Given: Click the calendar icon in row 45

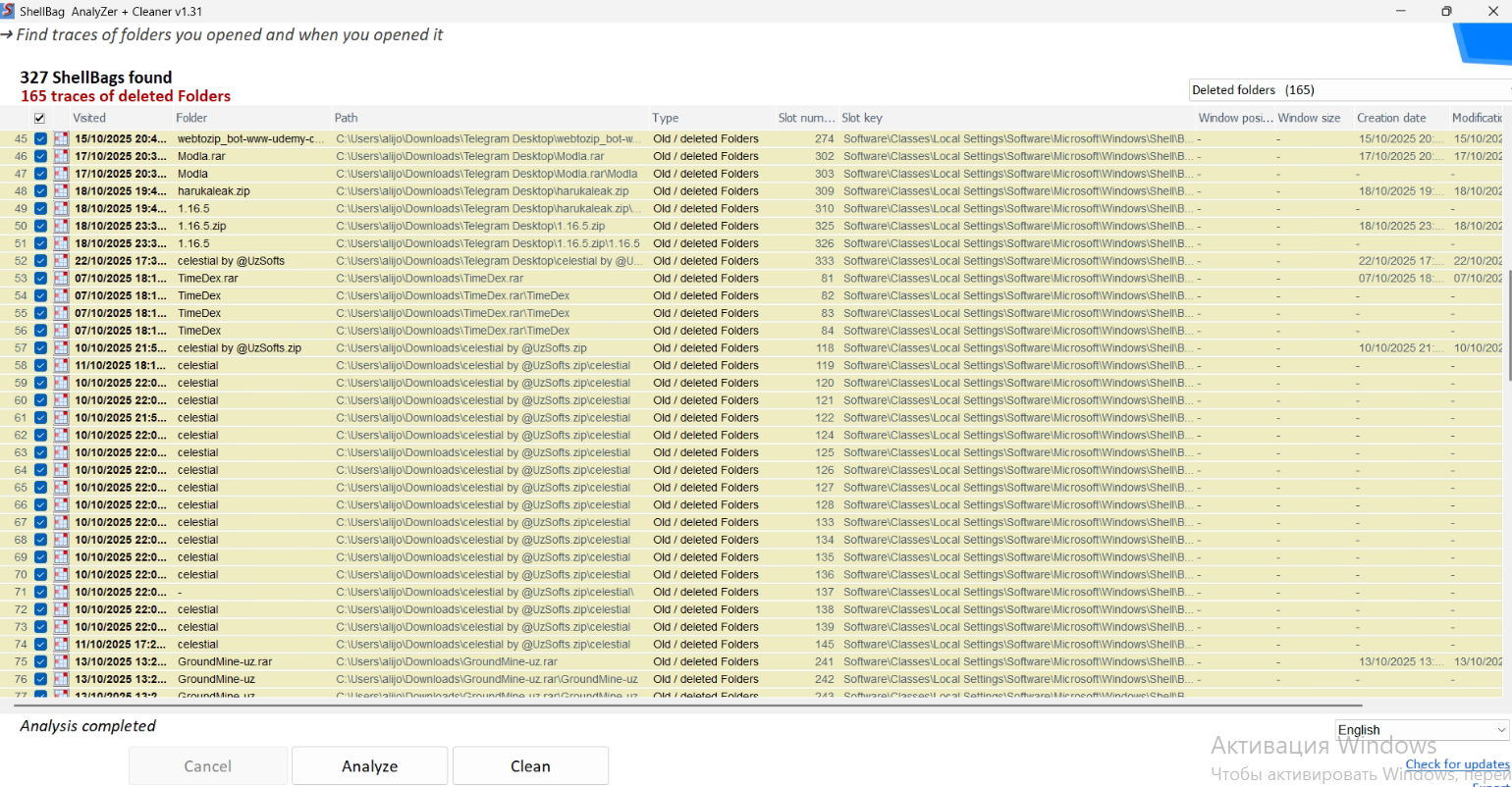Looking at the screenshot, I should [61, 139].
